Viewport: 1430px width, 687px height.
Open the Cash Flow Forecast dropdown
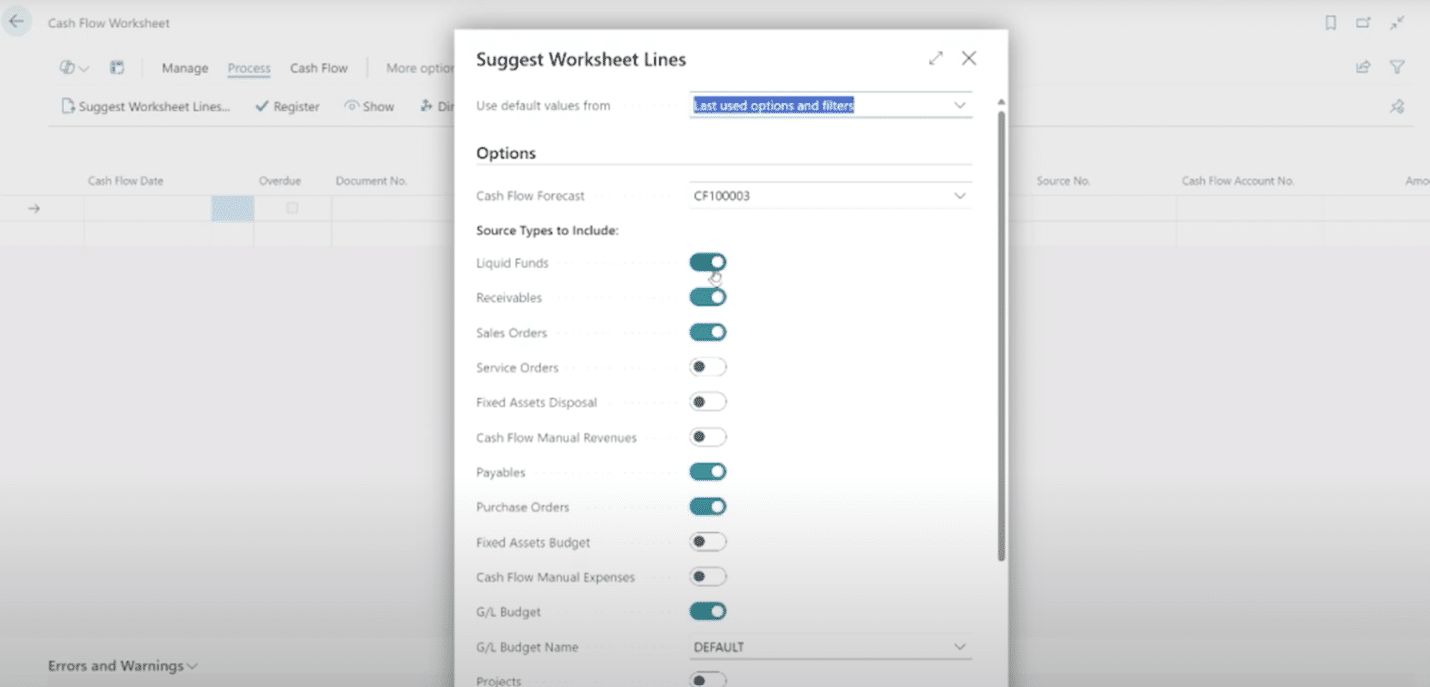pos(960,196)
